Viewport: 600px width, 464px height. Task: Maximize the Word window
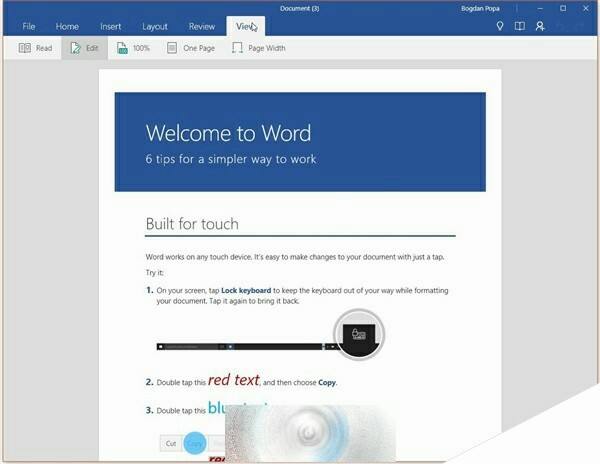point(563,8)
